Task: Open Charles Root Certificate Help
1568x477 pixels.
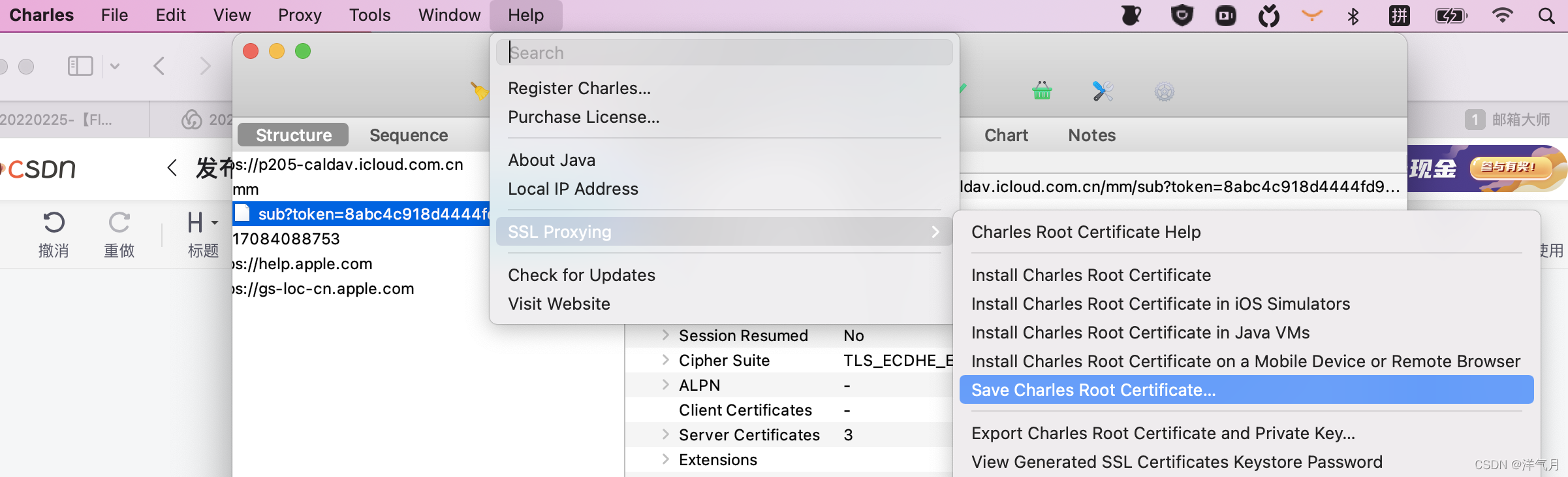Action: point(1086,232)
